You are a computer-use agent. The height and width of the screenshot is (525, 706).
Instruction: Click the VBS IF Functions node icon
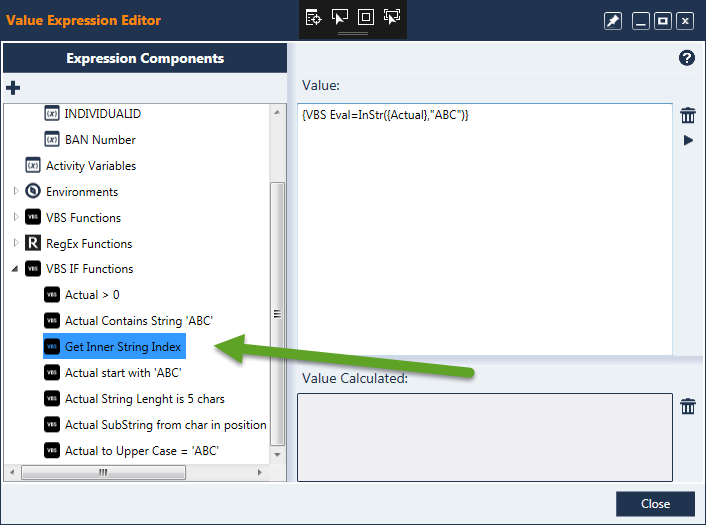(33, 269)
